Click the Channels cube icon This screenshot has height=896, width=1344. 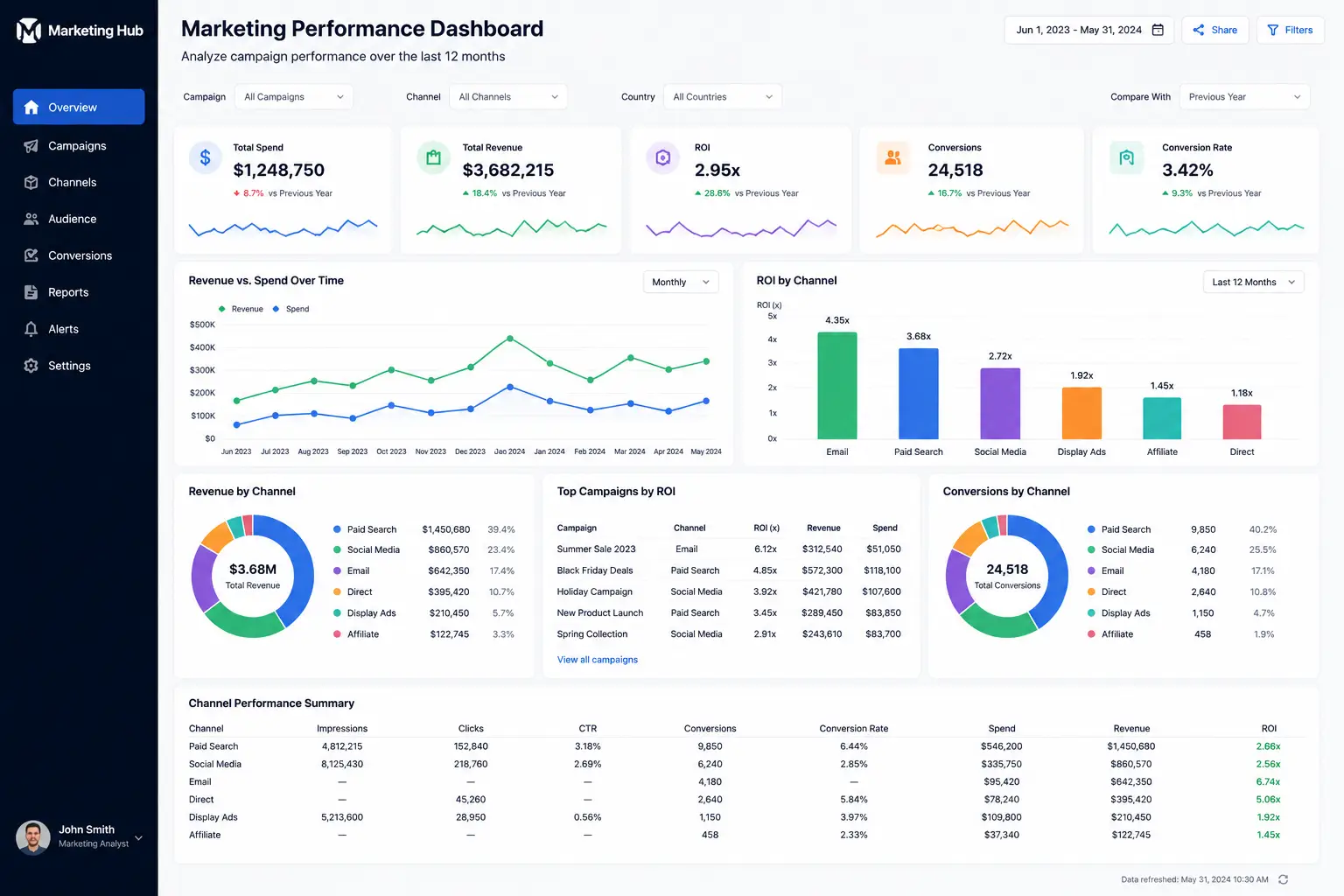31,183
